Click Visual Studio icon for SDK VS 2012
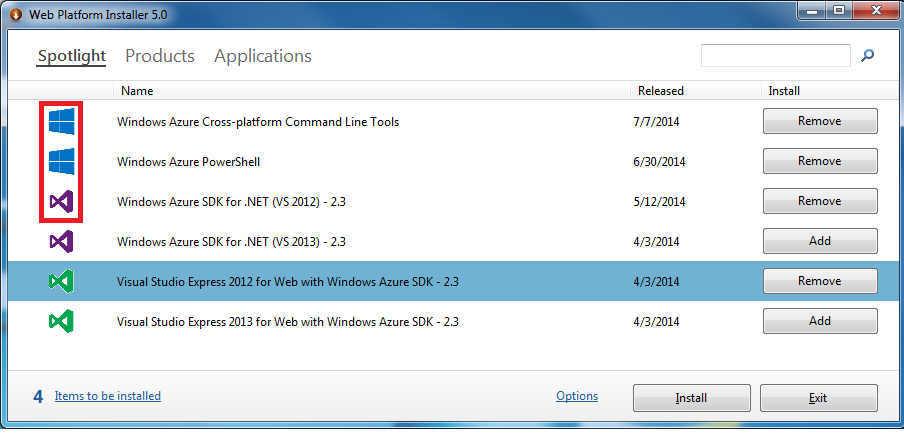 click(61, 201)
